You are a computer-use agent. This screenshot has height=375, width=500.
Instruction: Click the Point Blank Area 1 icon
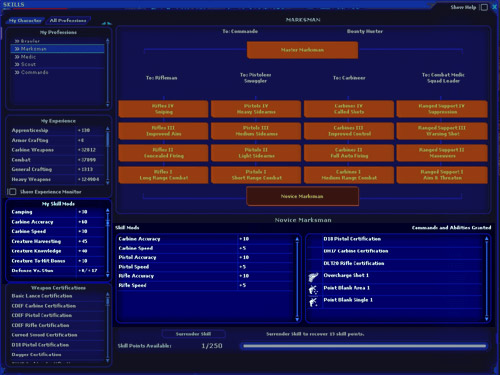coord(313,289)
